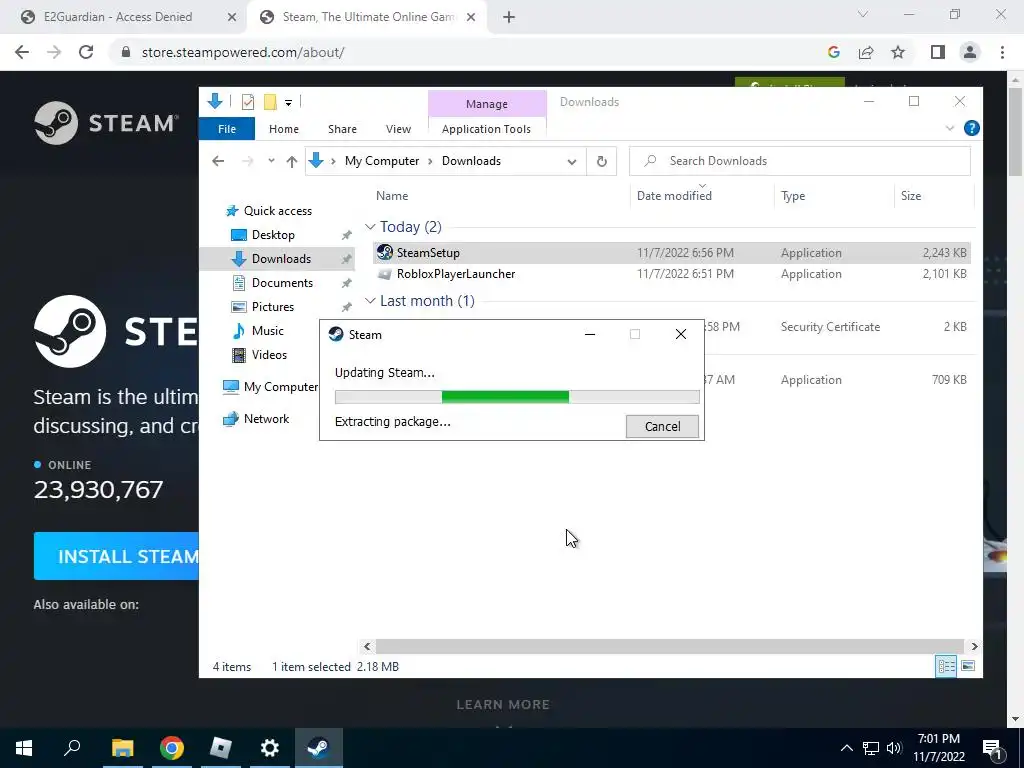Open volume control in system tray
1024x768 pixels.
(x=895, y=748)
